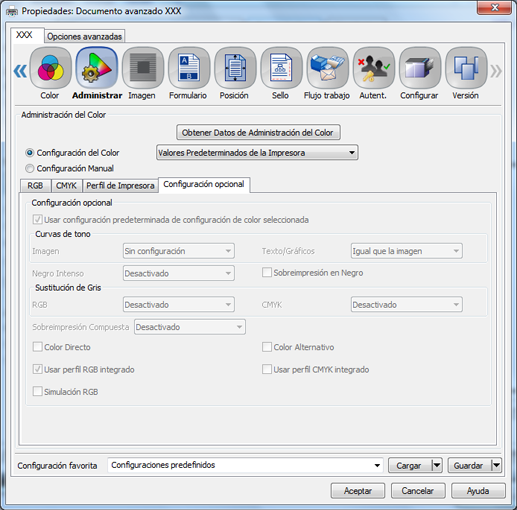Open the Negro Intenso dropdown
Image resolution: width=517 pixels, height=510 pixels.
[x=179, y=273]
